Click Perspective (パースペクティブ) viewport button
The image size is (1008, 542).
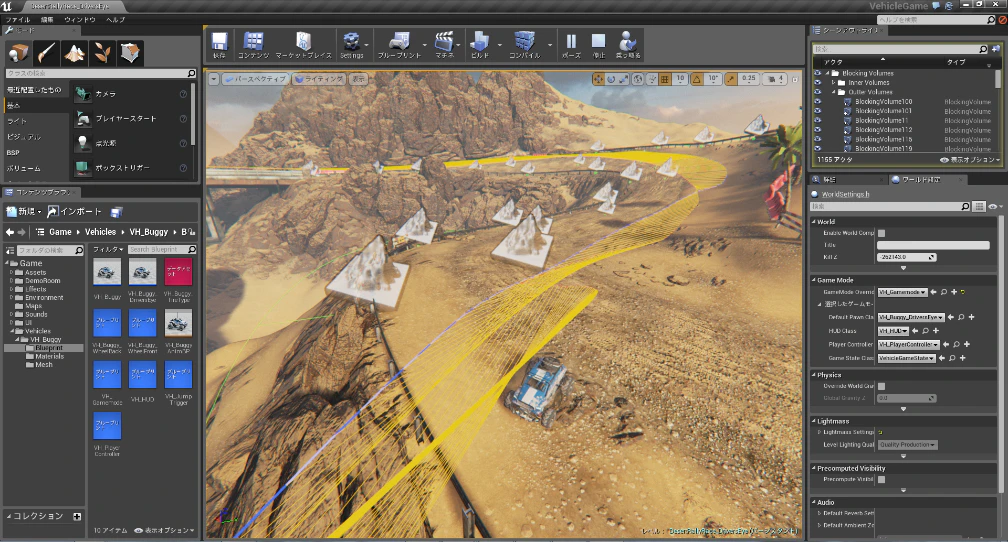click(255, 79)
